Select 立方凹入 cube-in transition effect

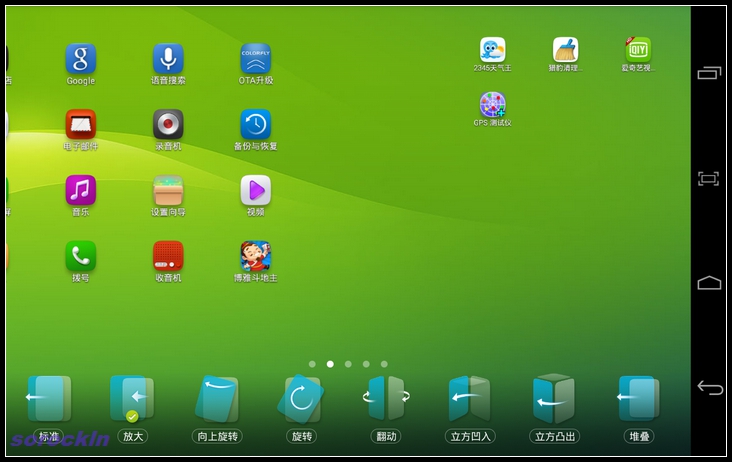(x=470, y=398)
